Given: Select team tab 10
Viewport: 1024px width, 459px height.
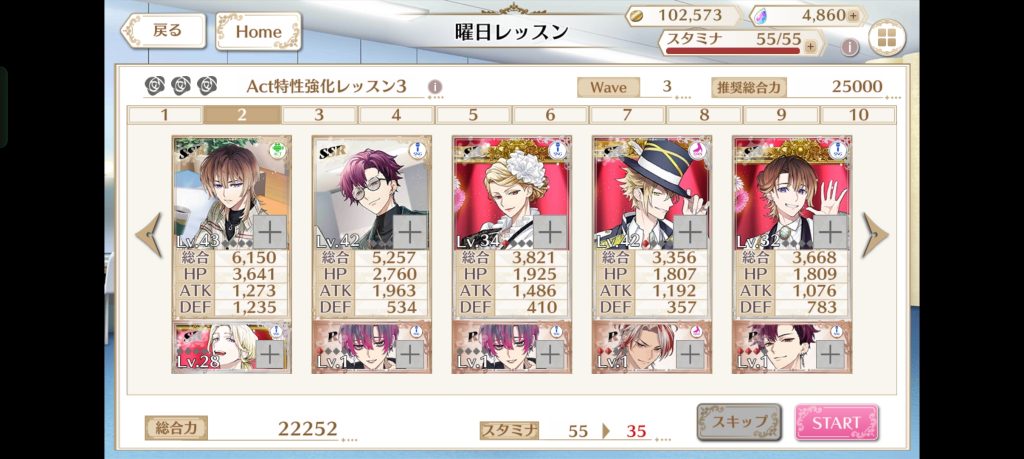Looking at the screenshot, I should click(858, 115).
